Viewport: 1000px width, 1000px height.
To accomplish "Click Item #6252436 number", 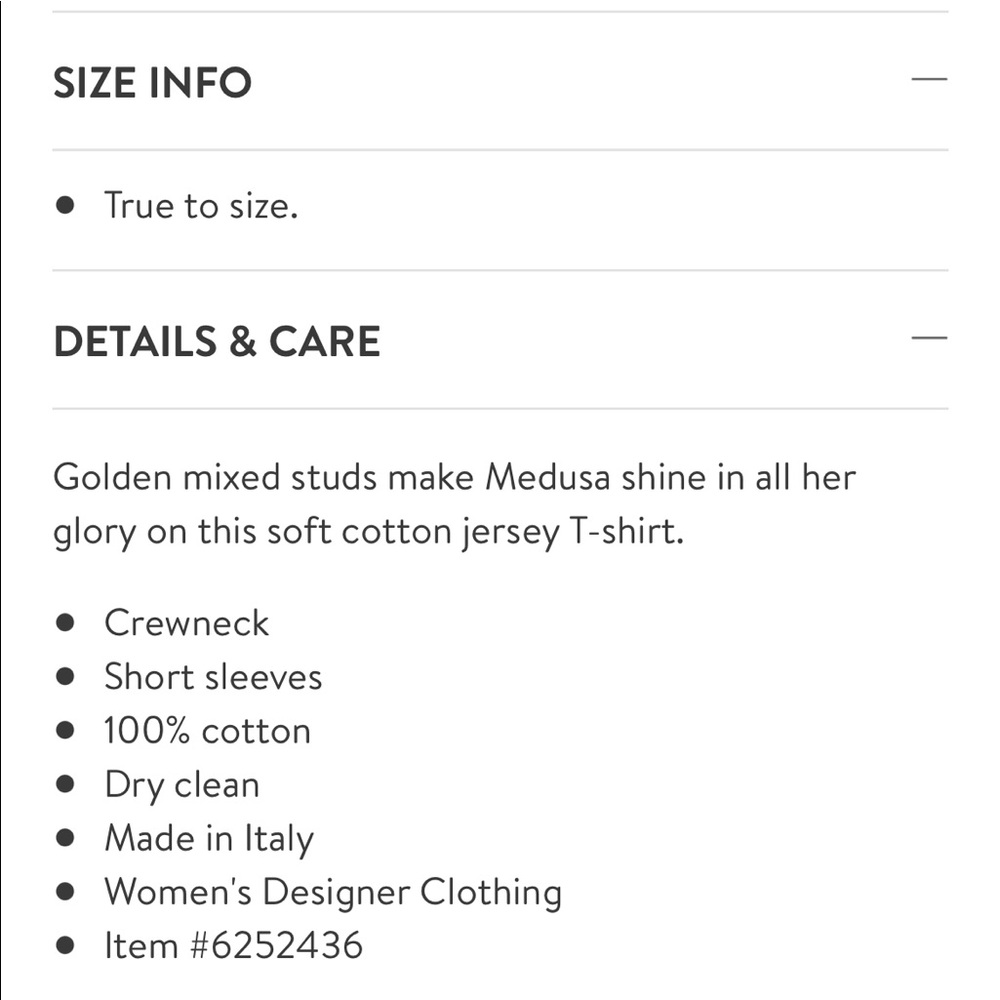I will [x=233, y=945].
